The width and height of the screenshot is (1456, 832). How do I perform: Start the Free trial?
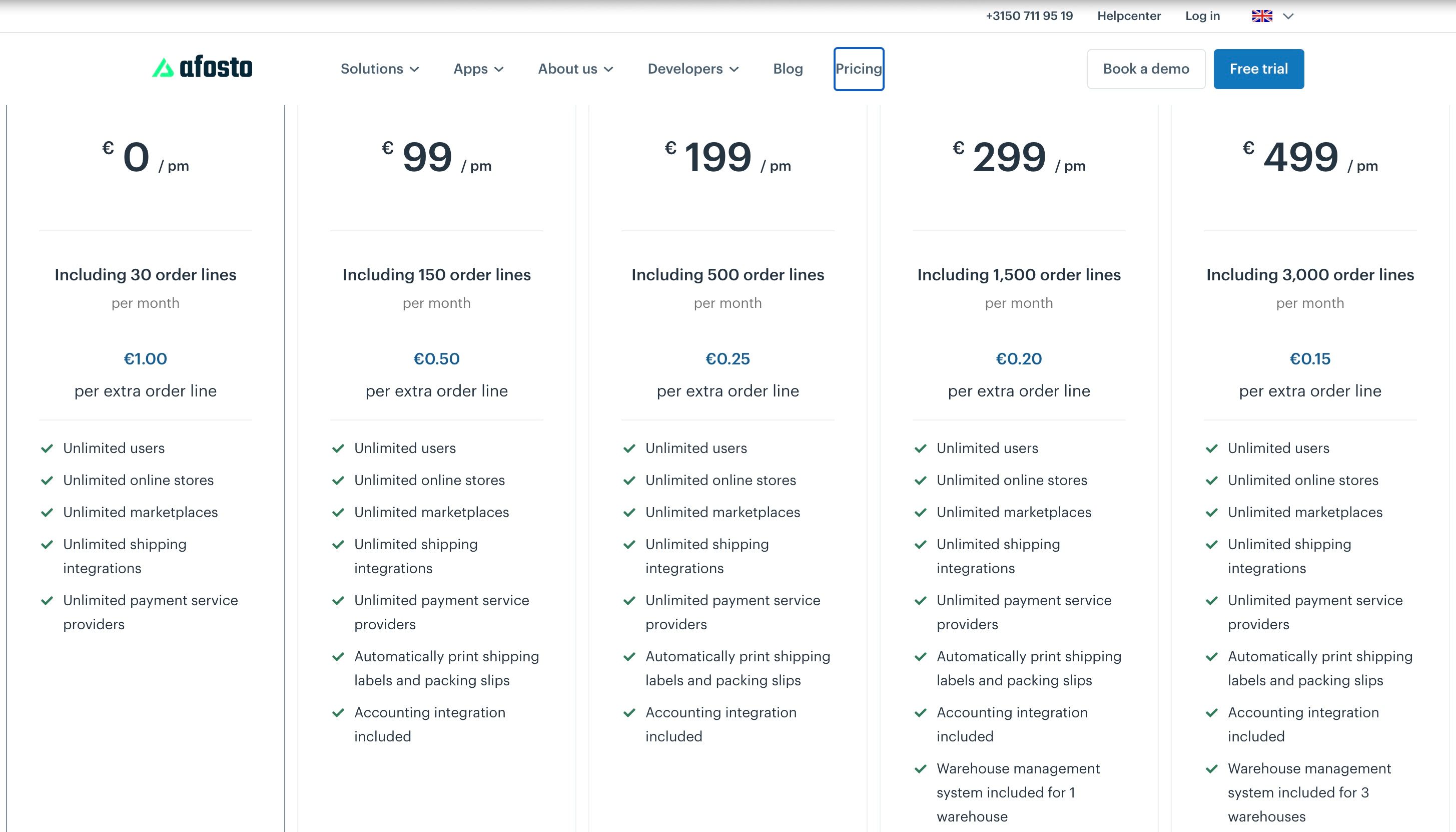[x=1258, y=69]
